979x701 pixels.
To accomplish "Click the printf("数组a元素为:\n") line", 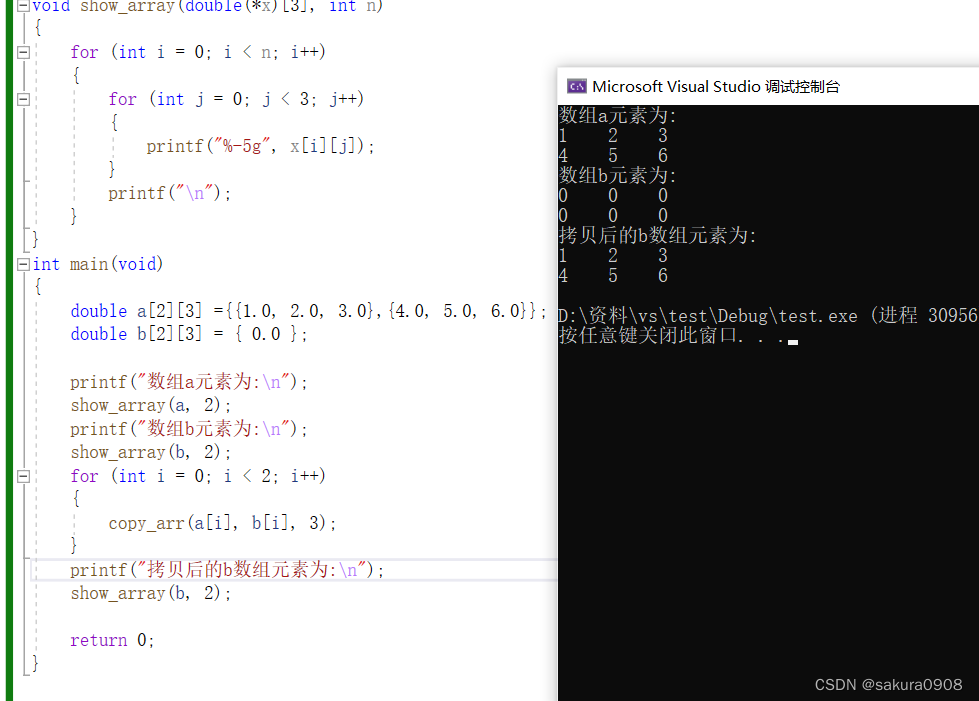I will pos(189,381).
